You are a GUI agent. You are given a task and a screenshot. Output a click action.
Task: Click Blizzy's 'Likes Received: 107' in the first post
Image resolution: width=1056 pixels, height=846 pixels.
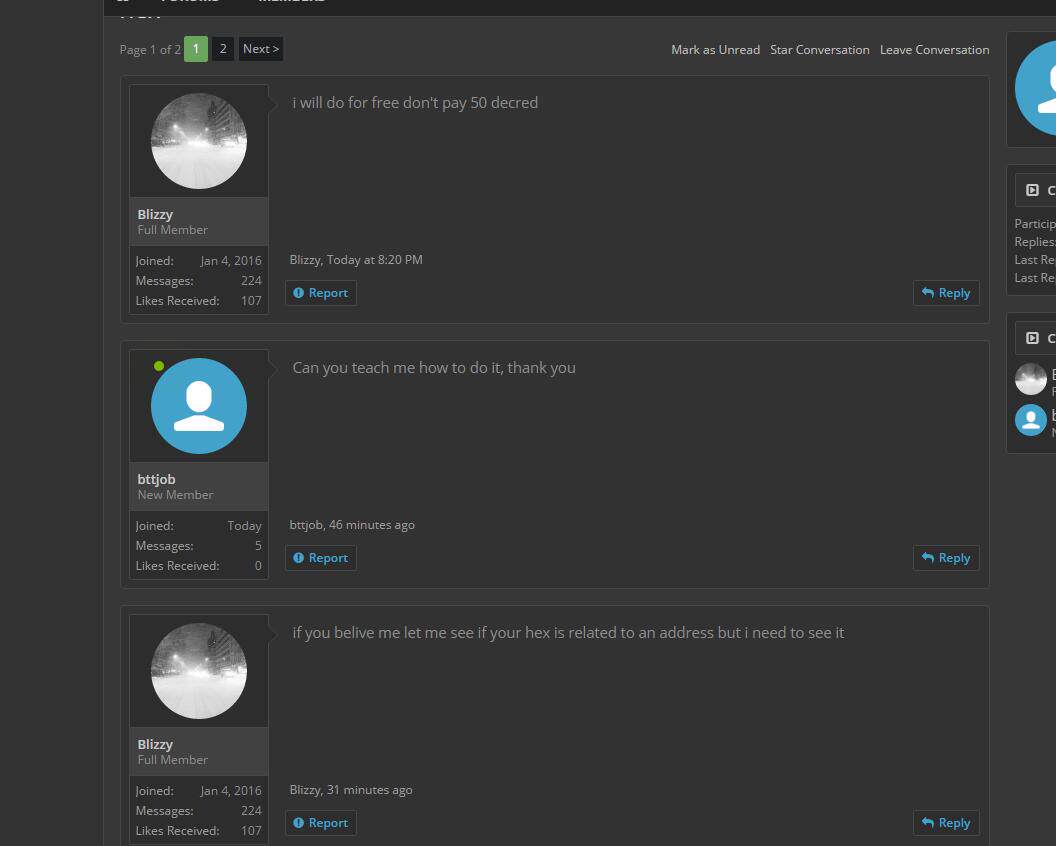(x=199, y=301)
